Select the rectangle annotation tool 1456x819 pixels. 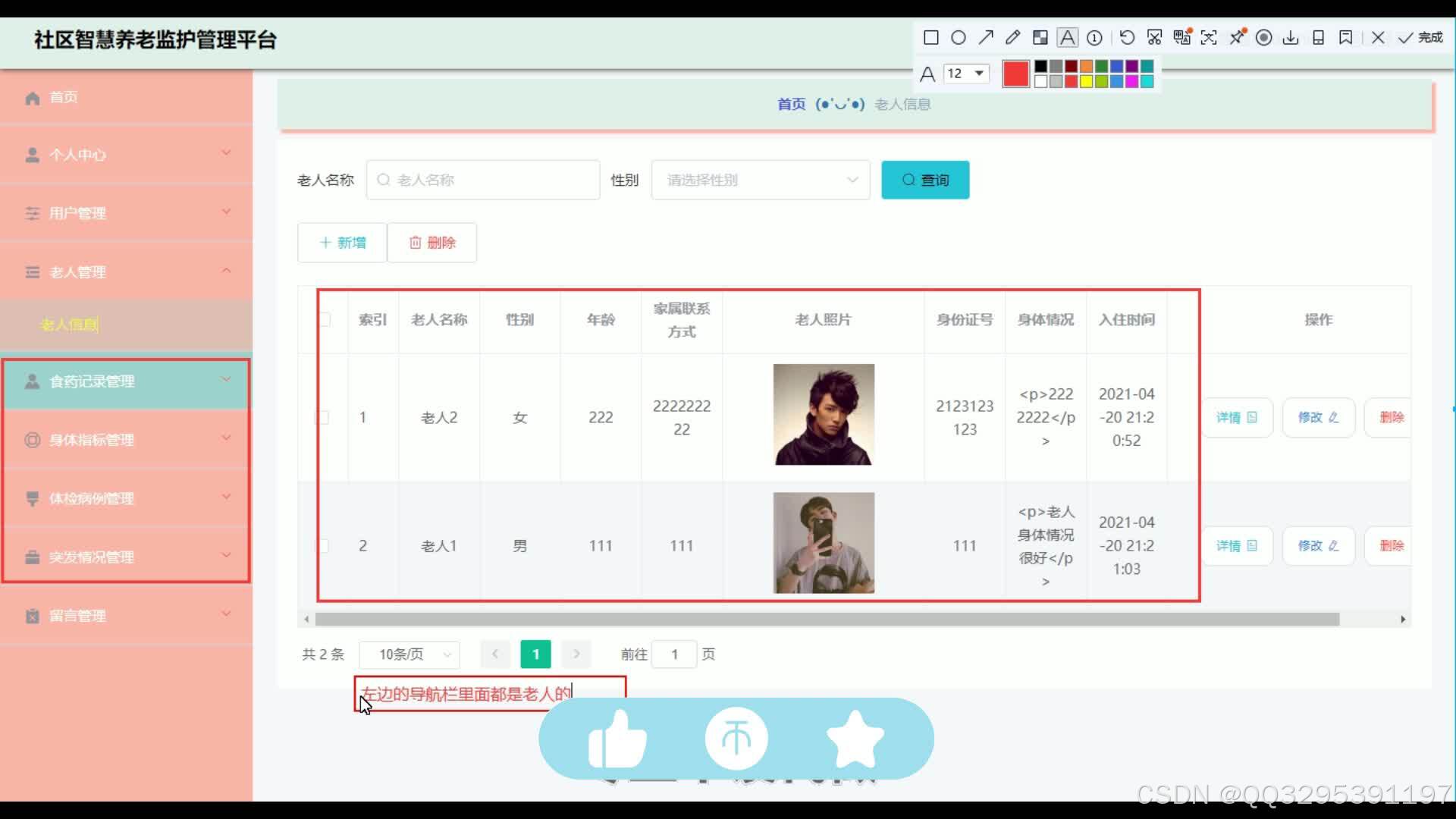pyautogui.click(x=931, y=37)
